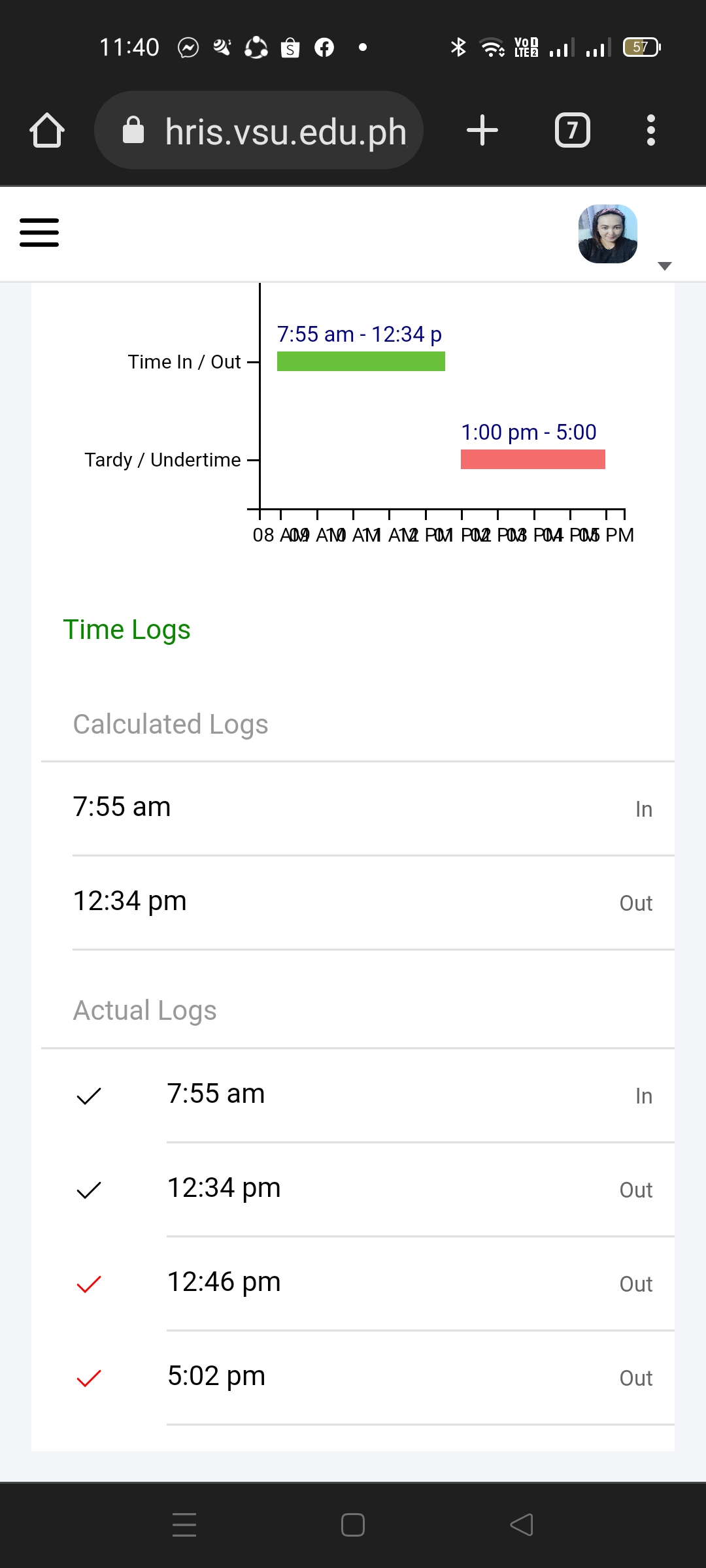Tap the hris.vsu.edu.ph address bar

click(x=285, y=131)
